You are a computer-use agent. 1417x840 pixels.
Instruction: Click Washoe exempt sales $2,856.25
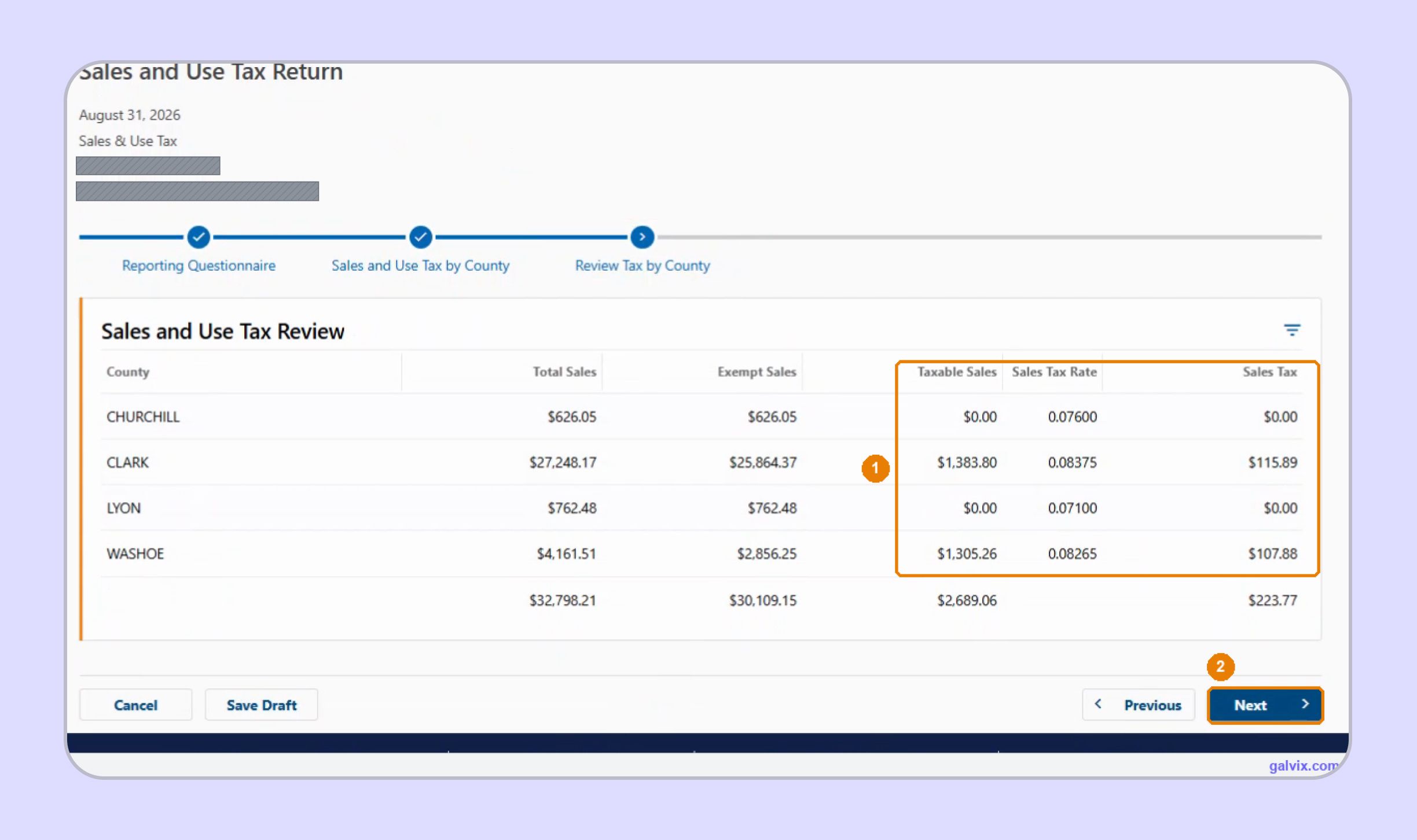click(766, 554)
